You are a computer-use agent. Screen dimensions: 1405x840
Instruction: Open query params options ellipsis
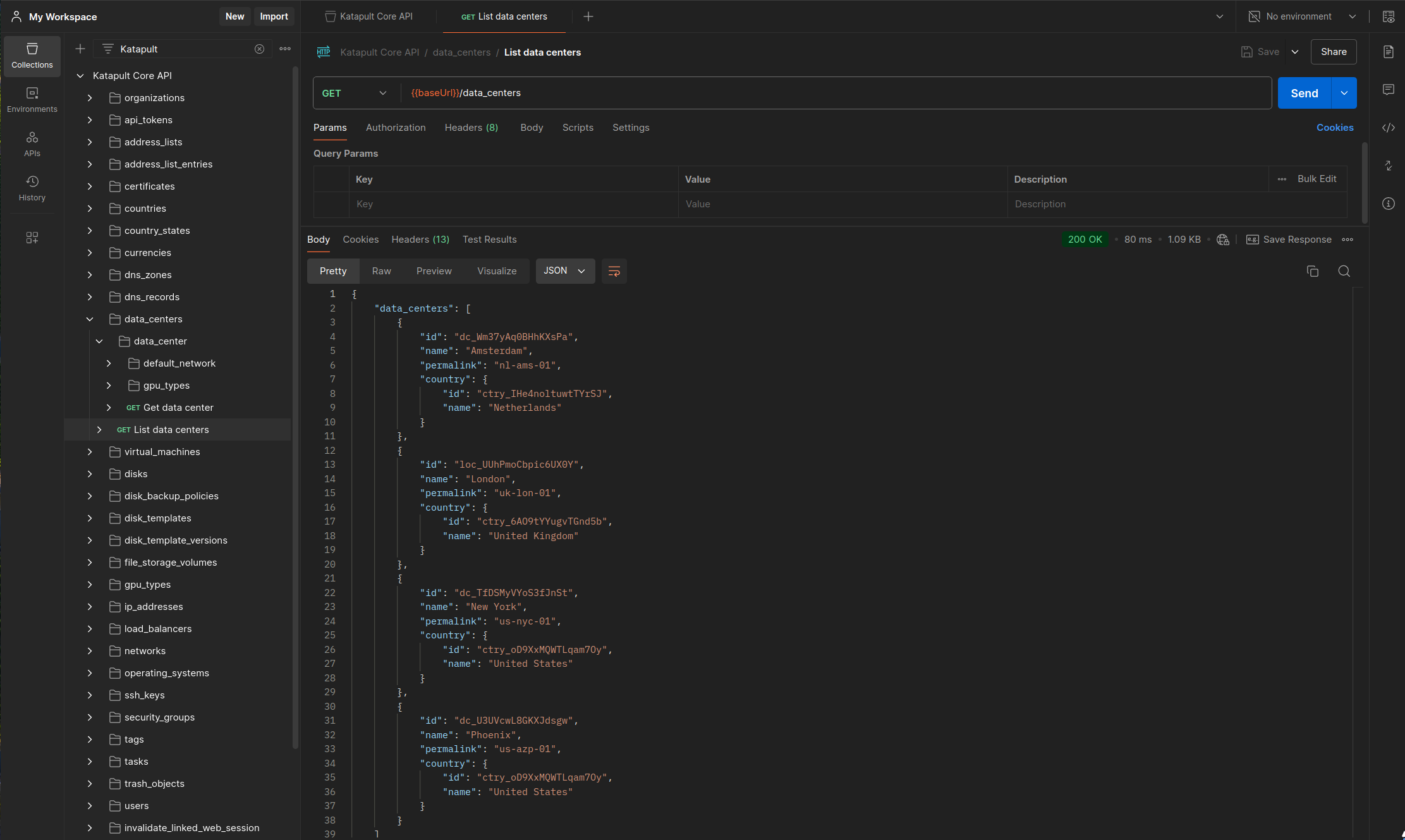[1282, 180]
